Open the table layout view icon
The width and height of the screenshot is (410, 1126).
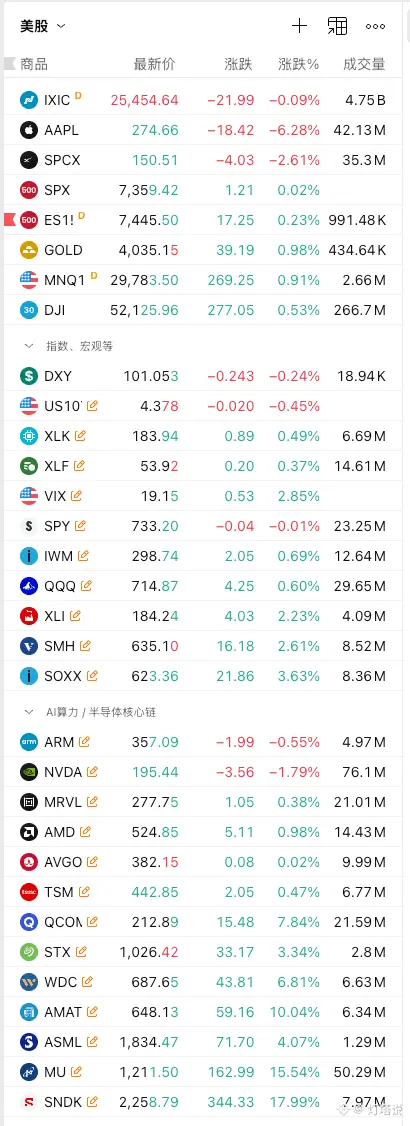click(337, 27)
